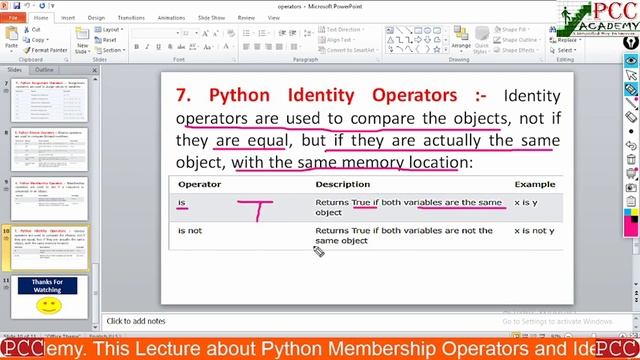Save the presentation in Quick Access Toolbar

[x=17, y=6]
